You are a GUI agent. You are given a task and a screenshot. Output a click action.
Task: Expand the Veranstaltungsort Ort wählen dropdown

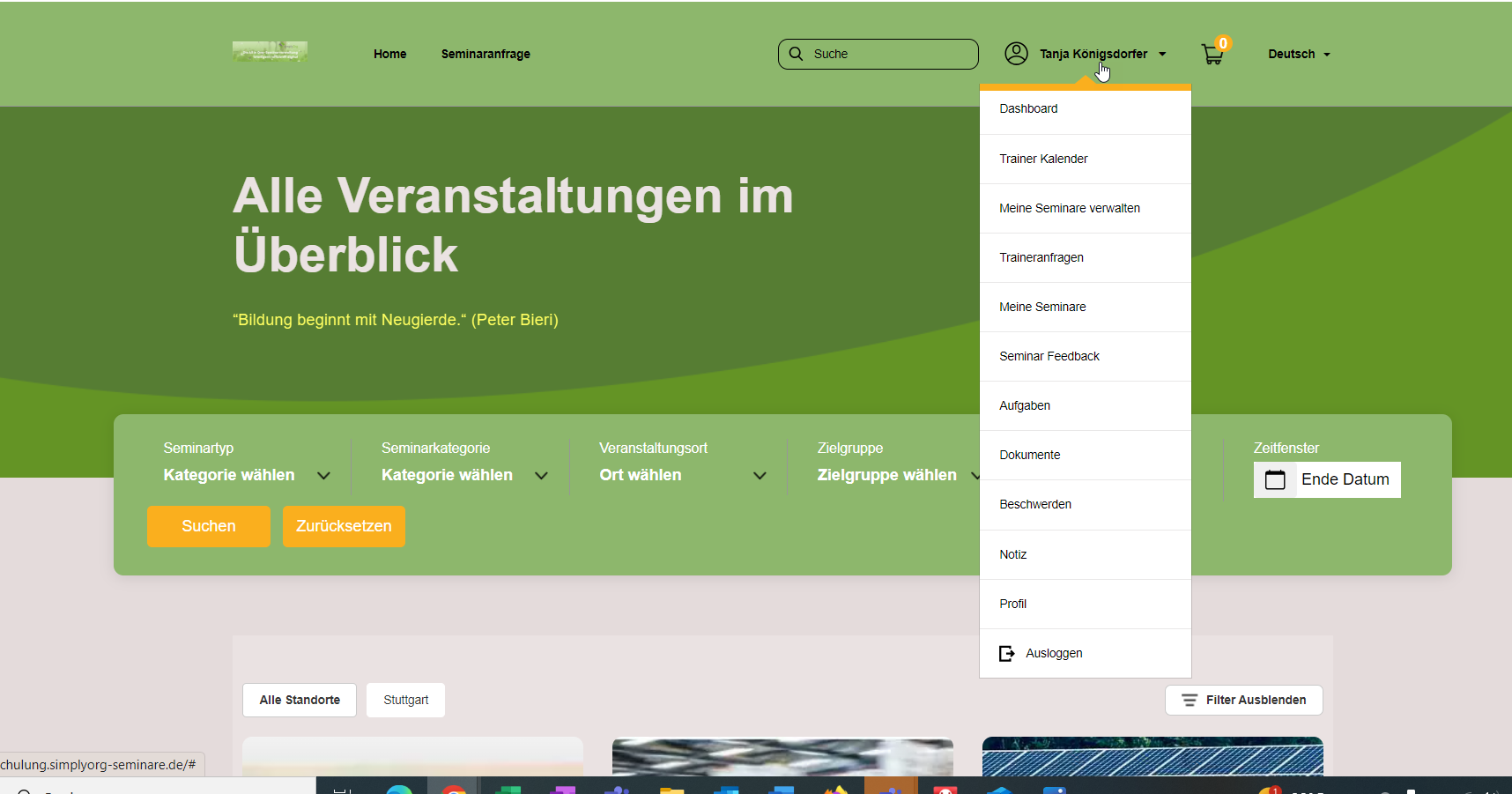[x=682, y=475]
